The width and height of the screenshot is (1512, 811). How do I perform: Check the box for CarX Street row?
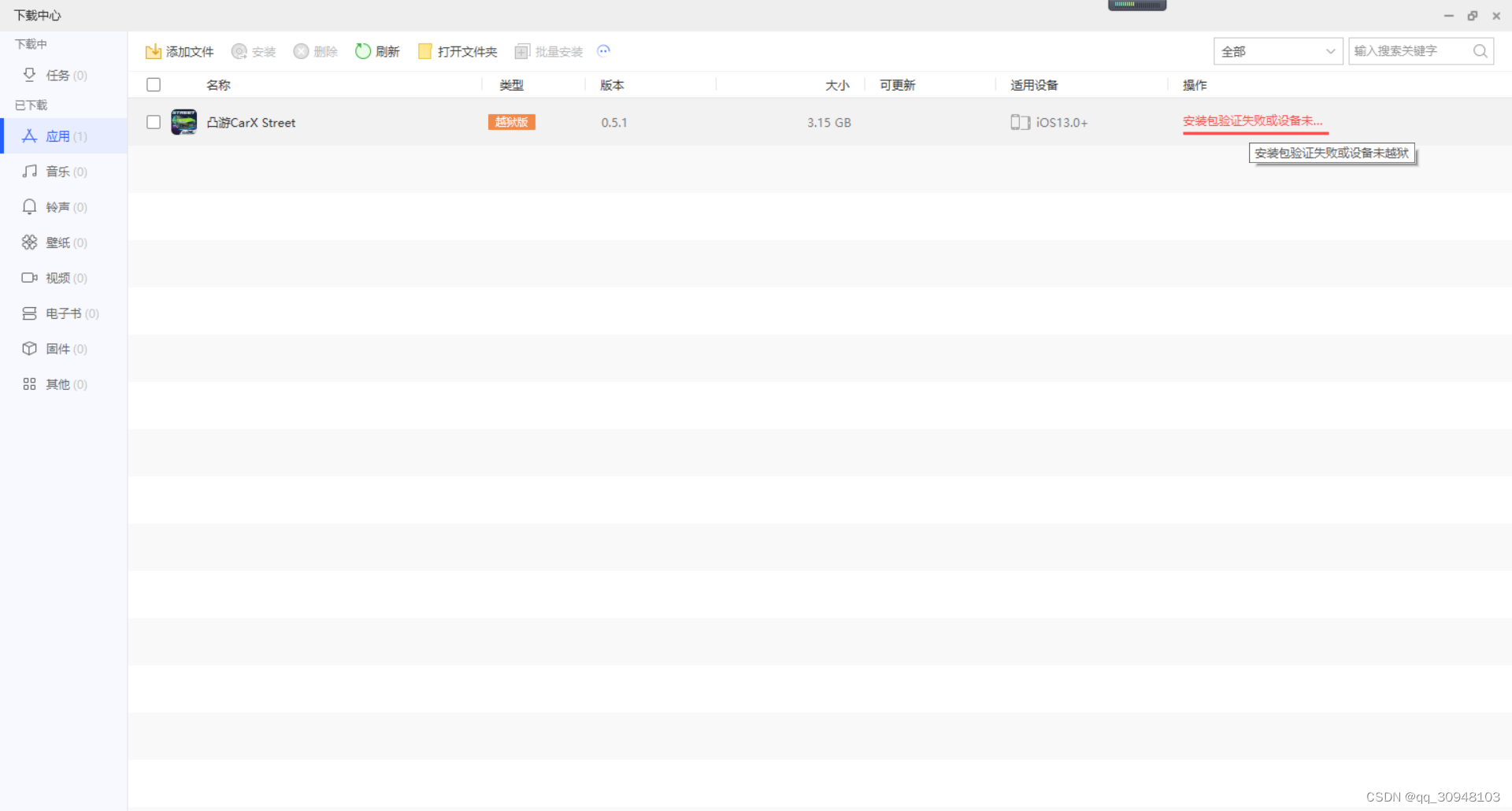click(x=154, y=122)
